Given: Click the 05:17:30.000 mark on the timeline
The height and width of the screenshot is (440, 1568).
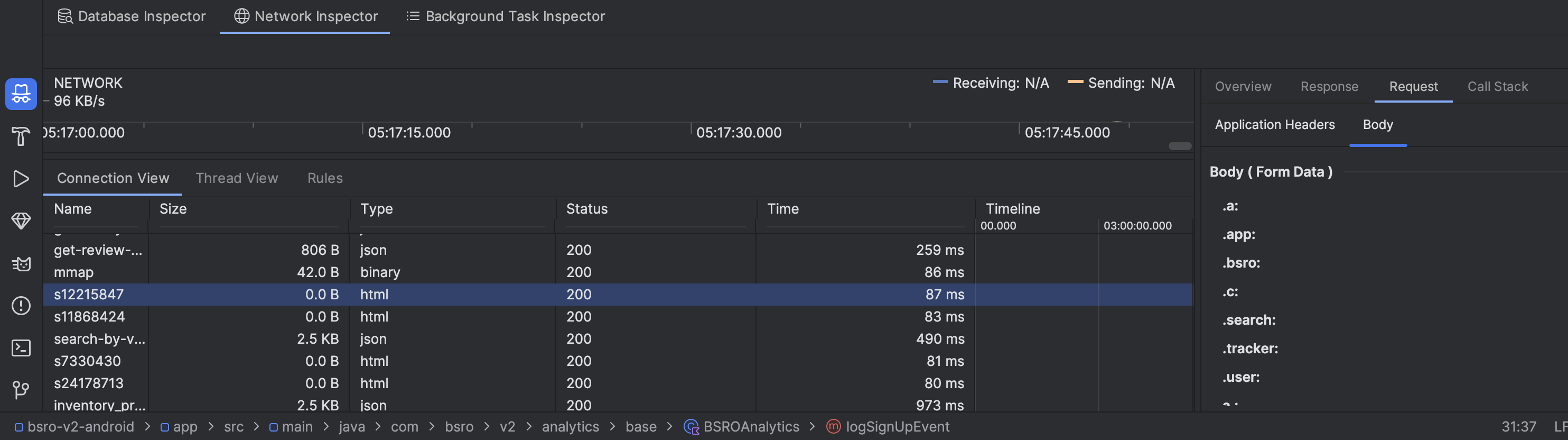Looking at the screenshot, I should [x=739, y=132].
